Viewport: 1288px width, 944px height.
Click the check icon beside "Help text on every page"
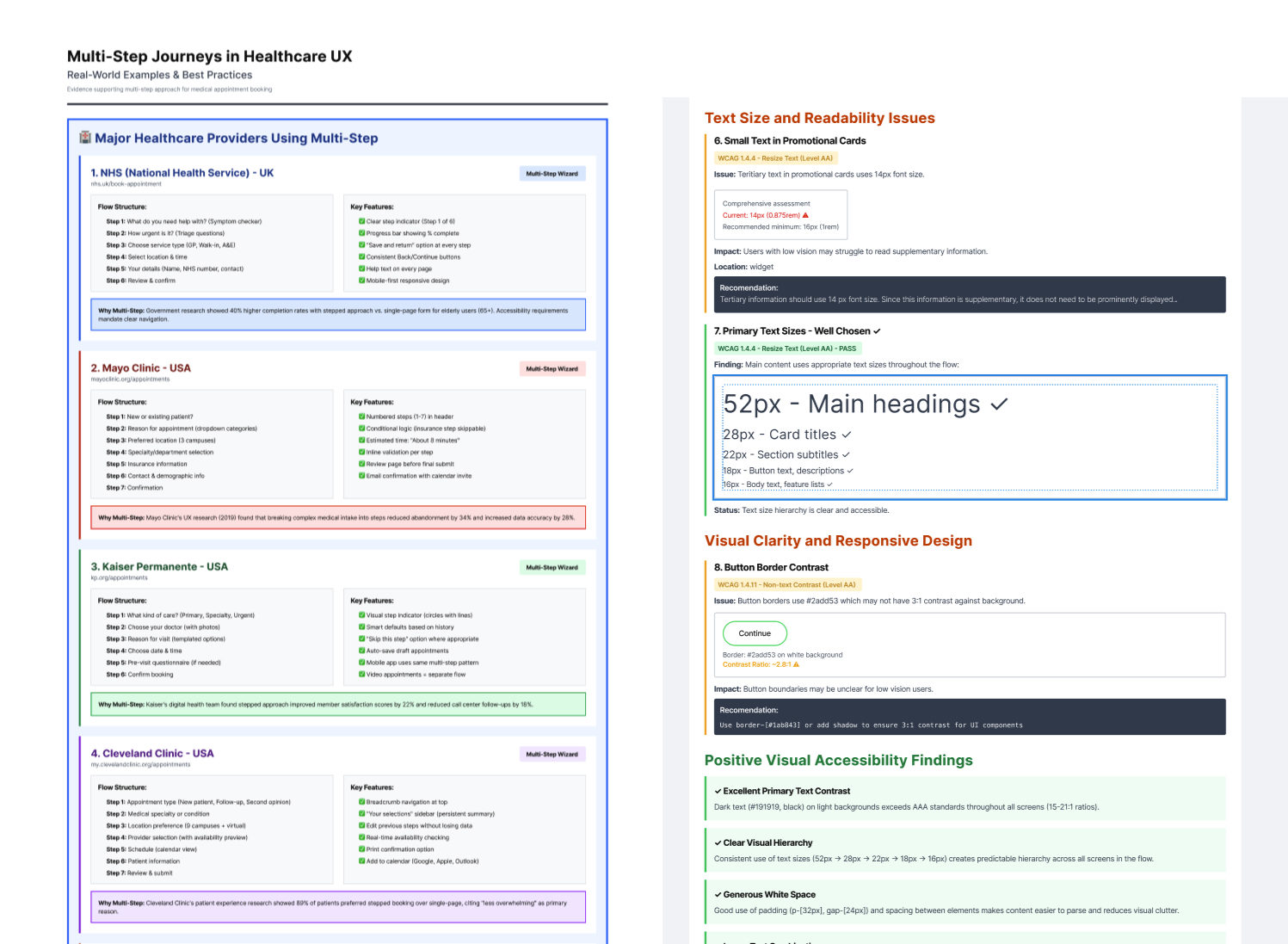[362, 268]
